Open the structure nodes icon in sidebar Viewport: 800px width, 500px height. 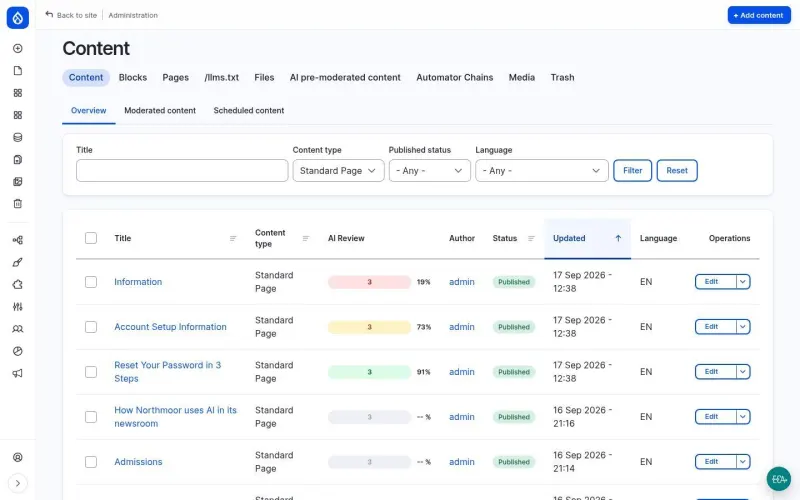click(18, 240)
